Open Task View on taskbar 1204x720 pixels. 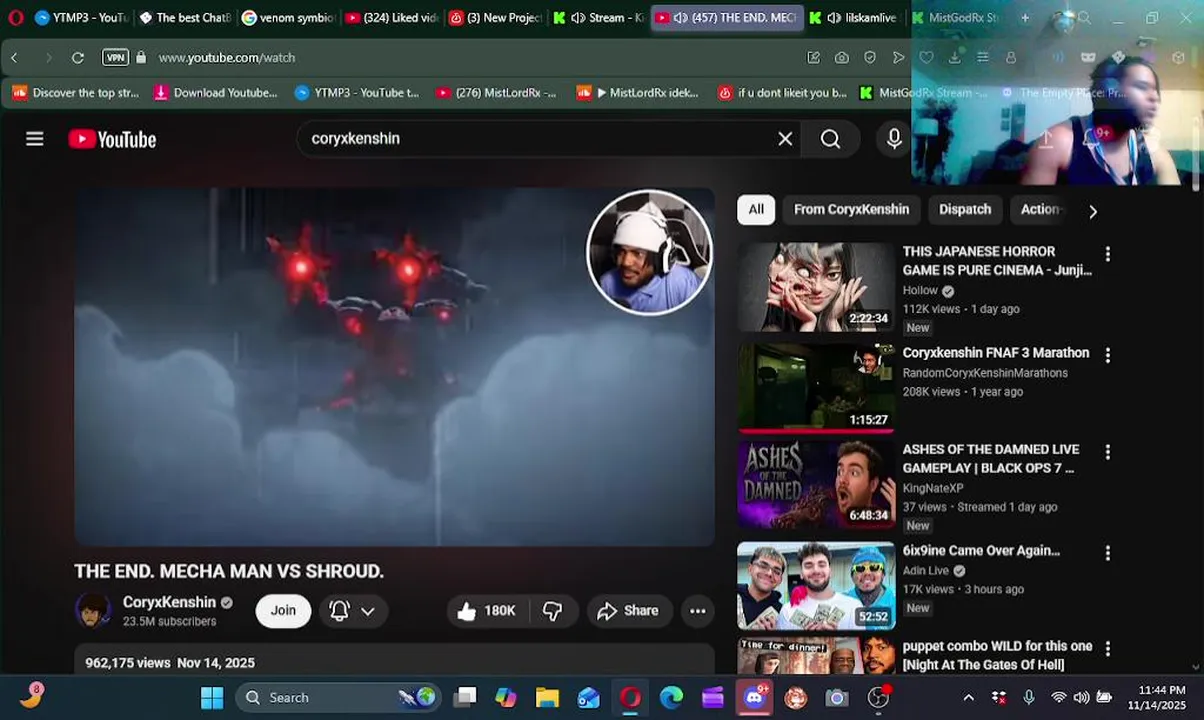(x=465, y=698)
